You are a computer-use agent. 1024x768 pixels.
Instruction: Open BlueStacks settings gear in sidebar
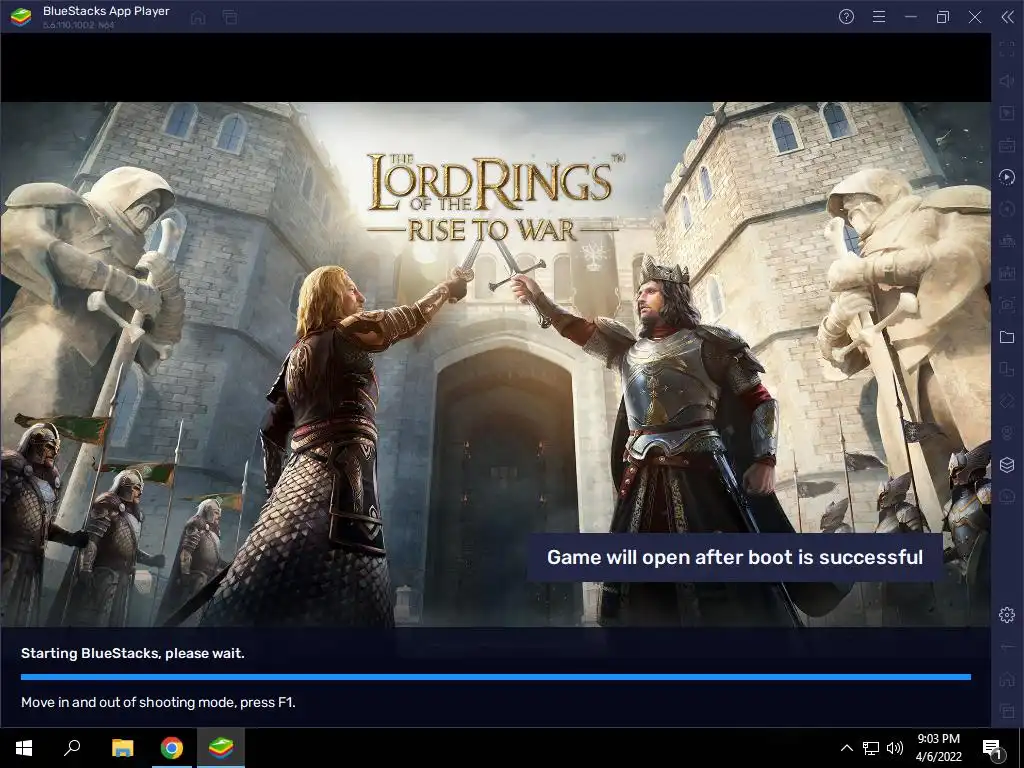(1007, 615)
